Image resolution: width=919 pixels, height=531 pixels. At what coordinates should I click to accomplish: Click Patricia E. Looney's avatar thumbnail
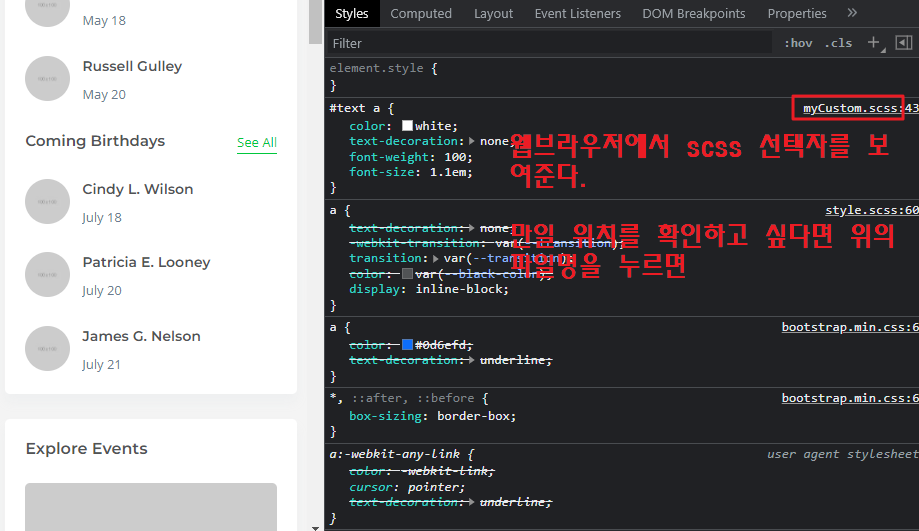[x=47, y=275]
